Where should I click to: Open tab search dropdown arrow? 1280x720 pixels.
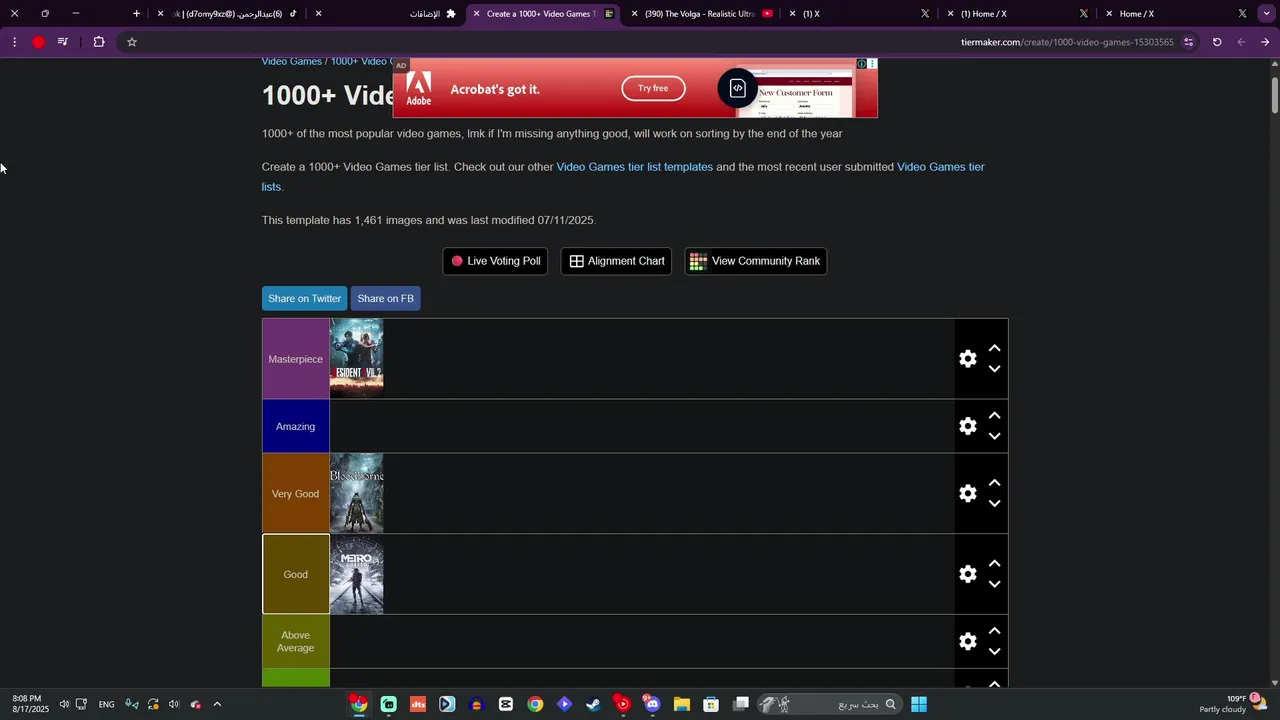[1266, 14]
